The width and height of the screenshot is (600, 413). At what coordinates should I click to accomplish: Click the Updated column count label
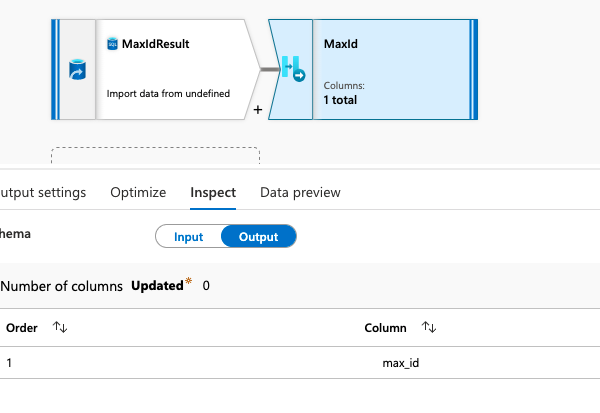click(157, 286)
